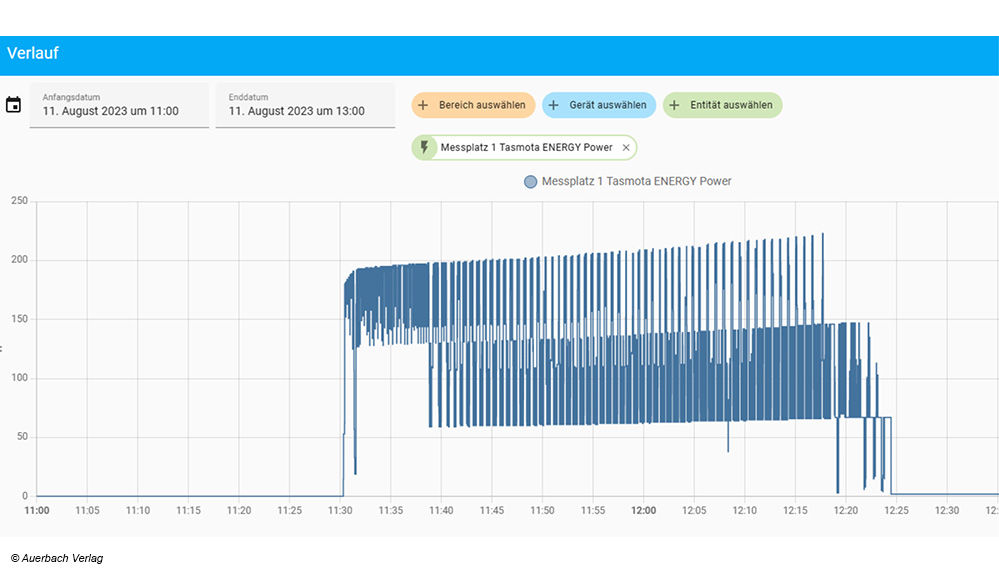Select the lightning bolt icon on entity chip
The width and height of the screenshot is (999, 574).
[x=424, y=147]
